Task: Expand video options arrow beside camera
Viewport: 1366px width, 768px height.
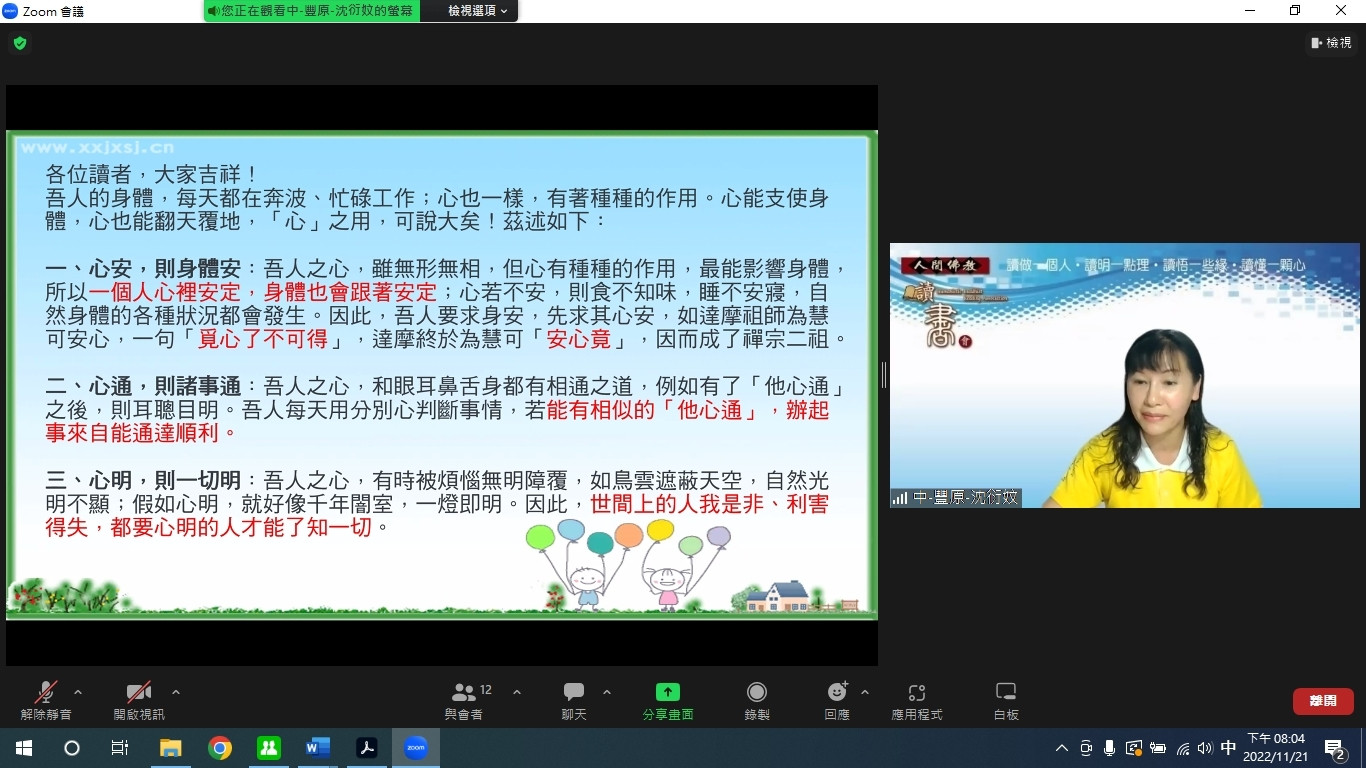Action: (176, 692)
